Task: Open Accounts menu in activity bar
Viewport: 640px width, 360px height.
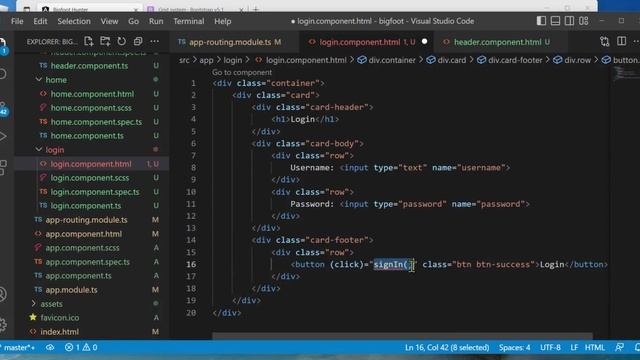Action: (3, 294)
